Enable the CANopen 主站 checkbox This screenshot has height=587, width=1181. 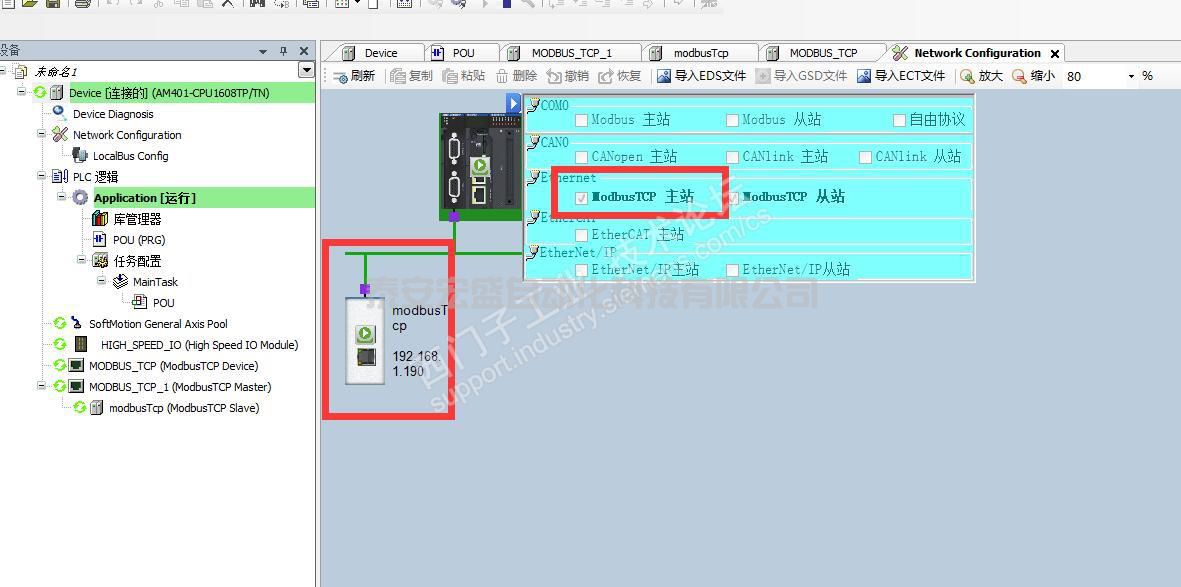click(x=582, y=158)
